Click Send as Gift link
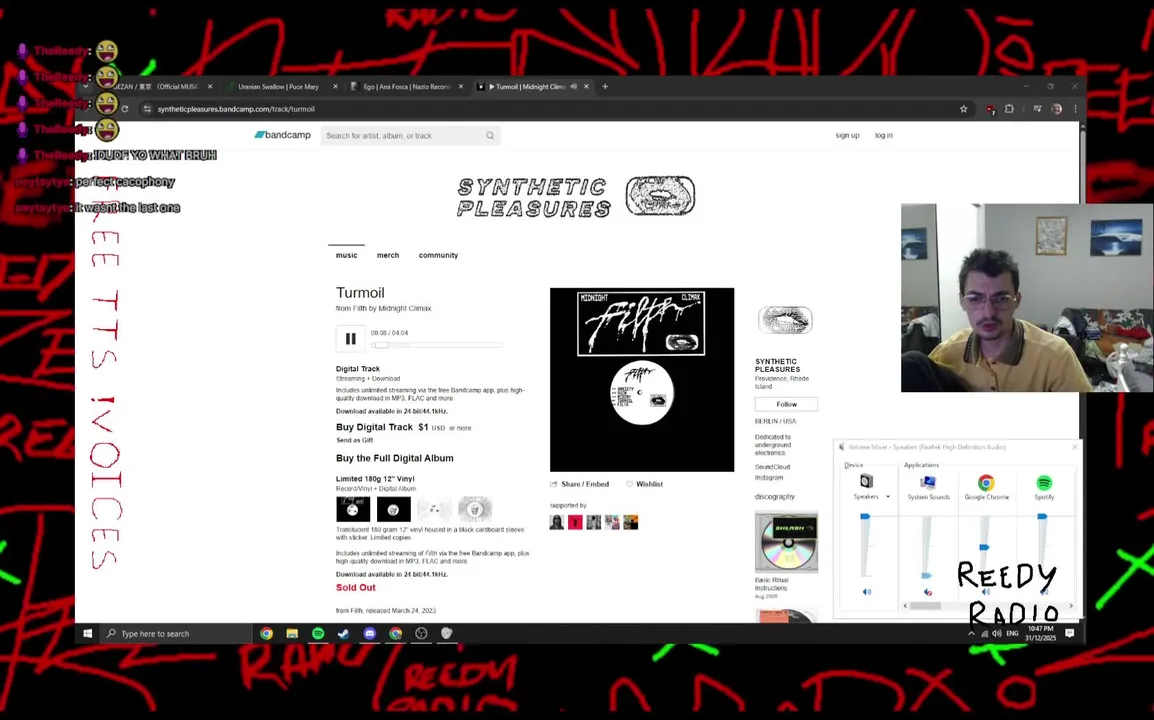This screenshot has width=1154, height=720. click(355, 440)
